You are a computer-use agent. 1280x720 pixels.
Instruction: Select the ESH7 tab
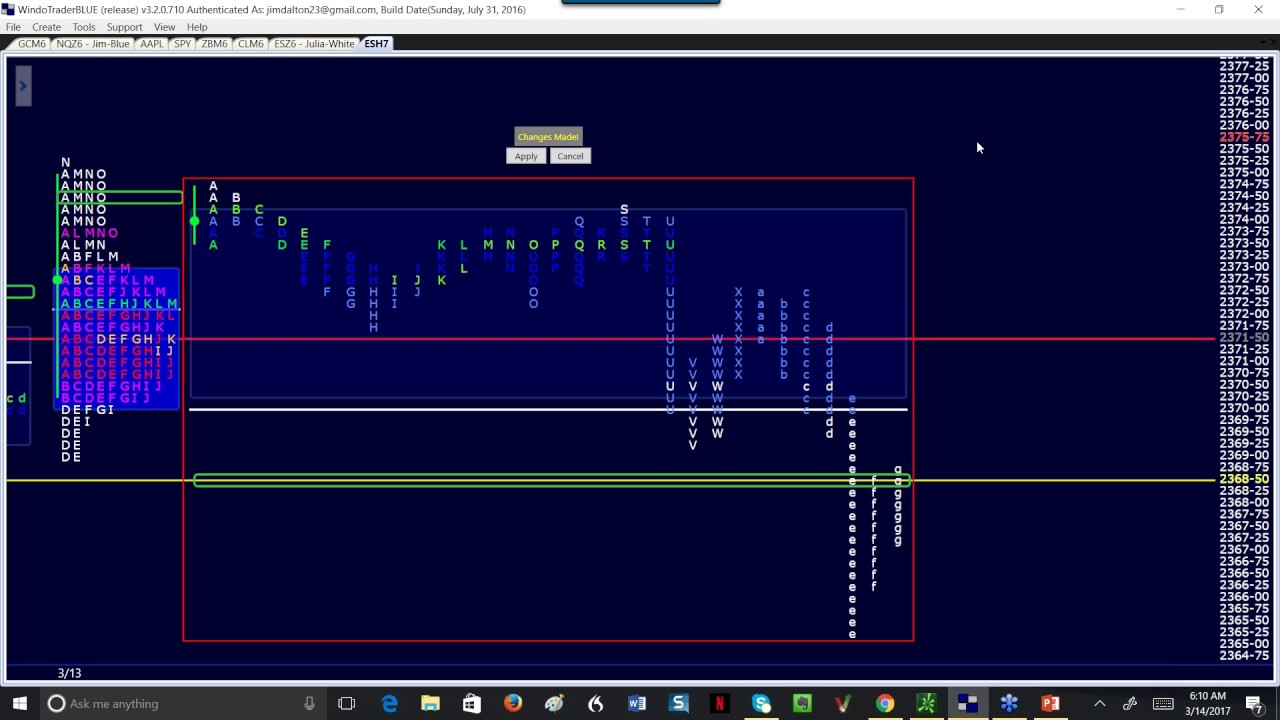(376, 44)
